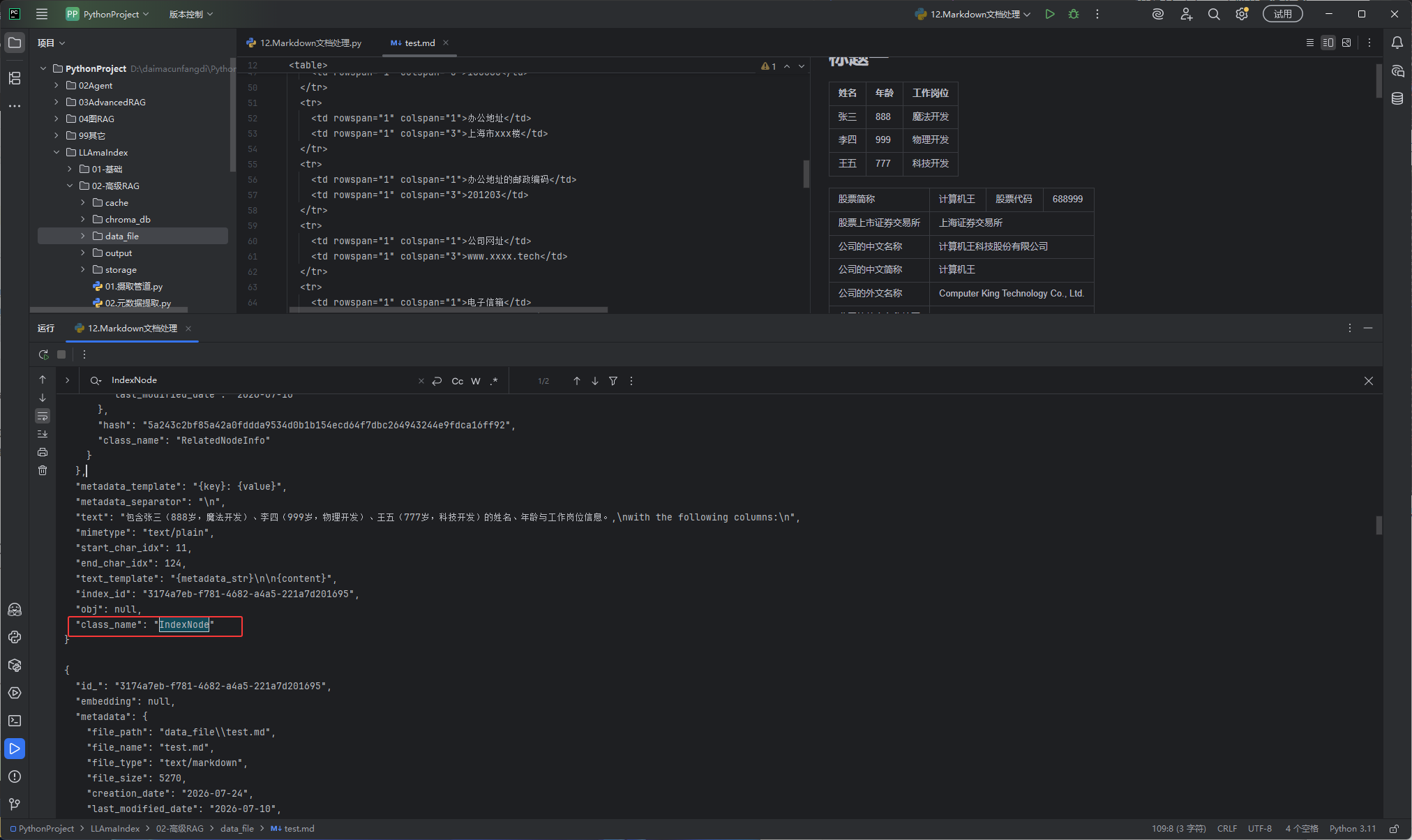Open the Python Console tool window
This screenshot has height=840, width=1412.
pyautogui.click(x=15, y=637)
